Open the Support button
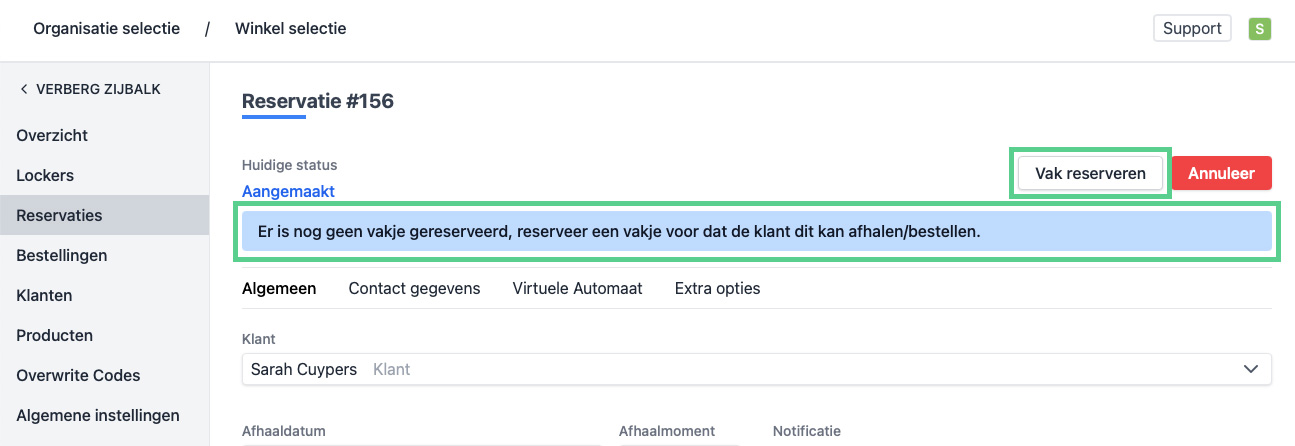 (1192, 28)
